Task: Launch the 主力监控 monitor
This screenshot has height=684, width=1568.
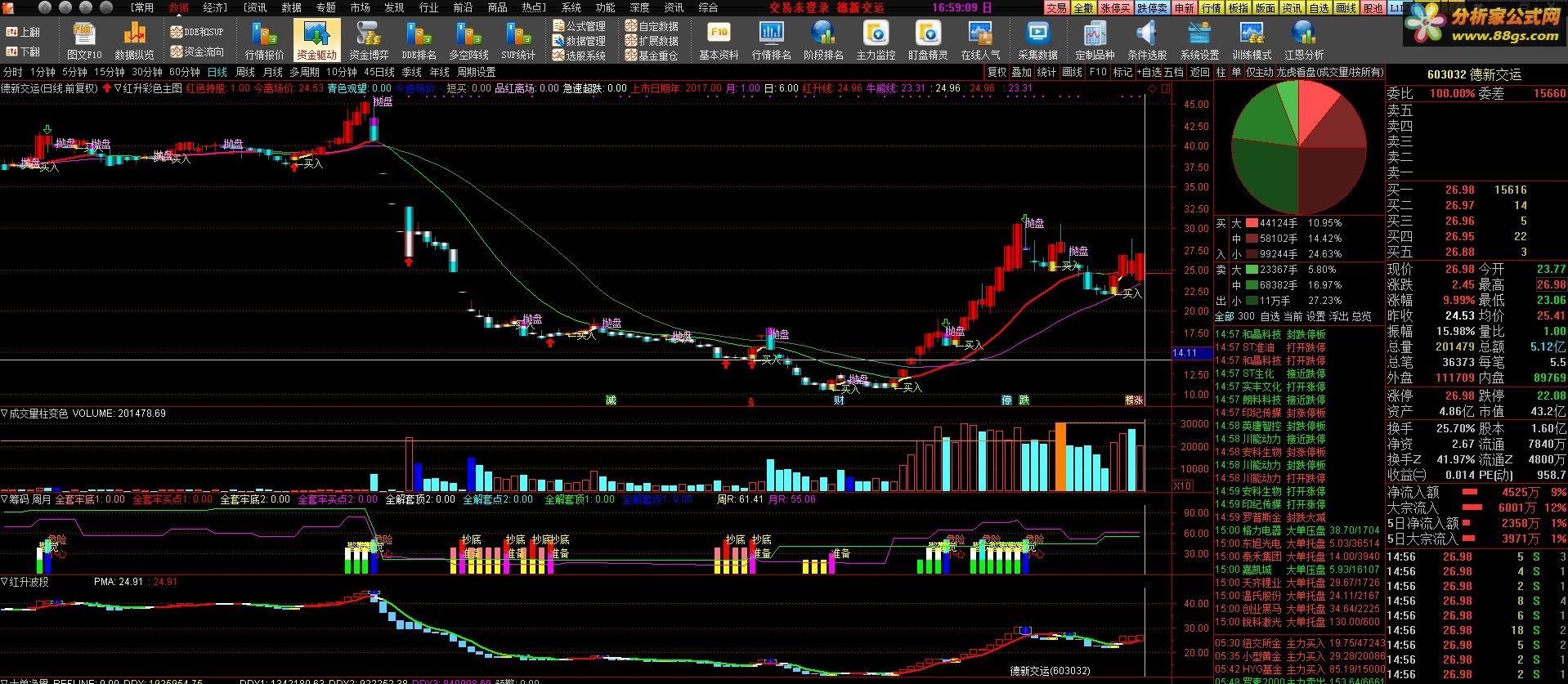Action: coord(876,41)
